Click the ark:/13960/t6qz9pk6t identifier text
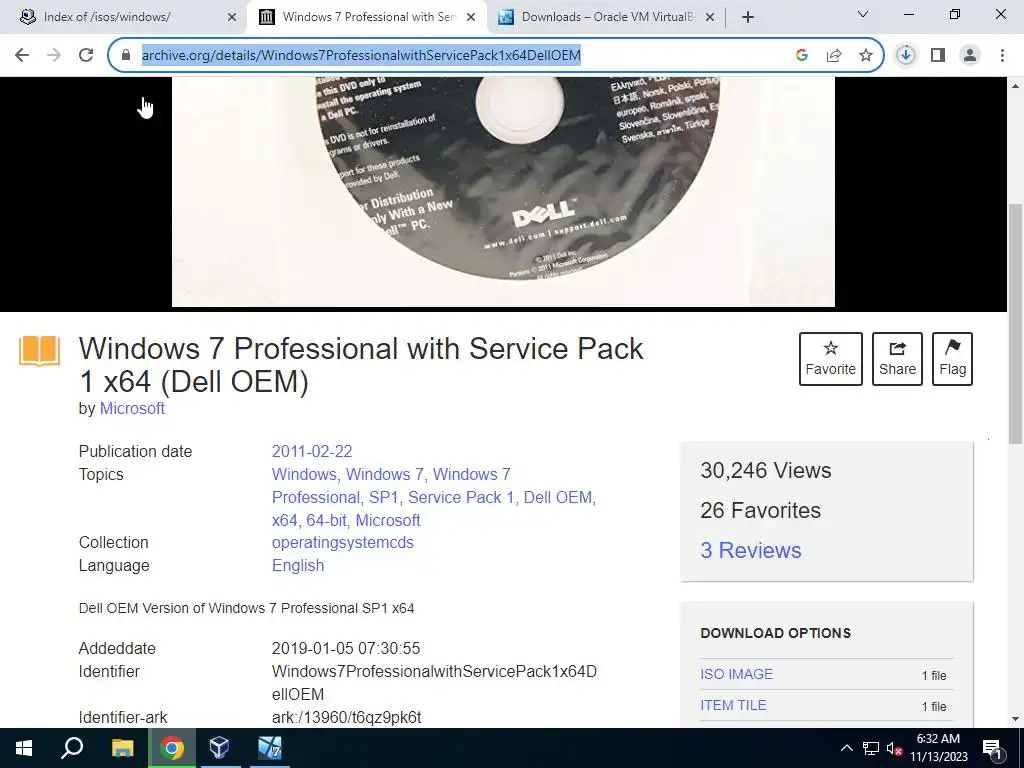Viewport: 1024px width, 768px height. [x=346, y=717]
